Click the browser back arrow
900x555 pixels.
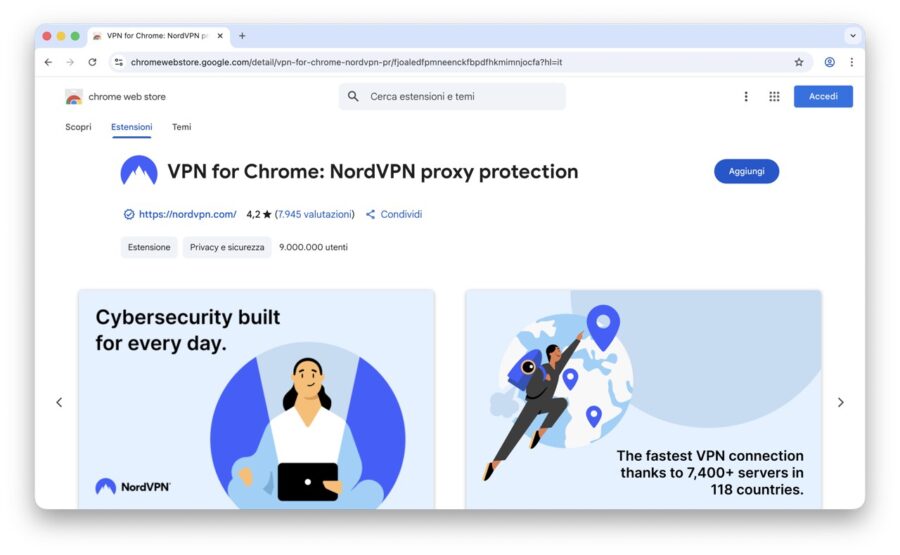click(48, 62)
